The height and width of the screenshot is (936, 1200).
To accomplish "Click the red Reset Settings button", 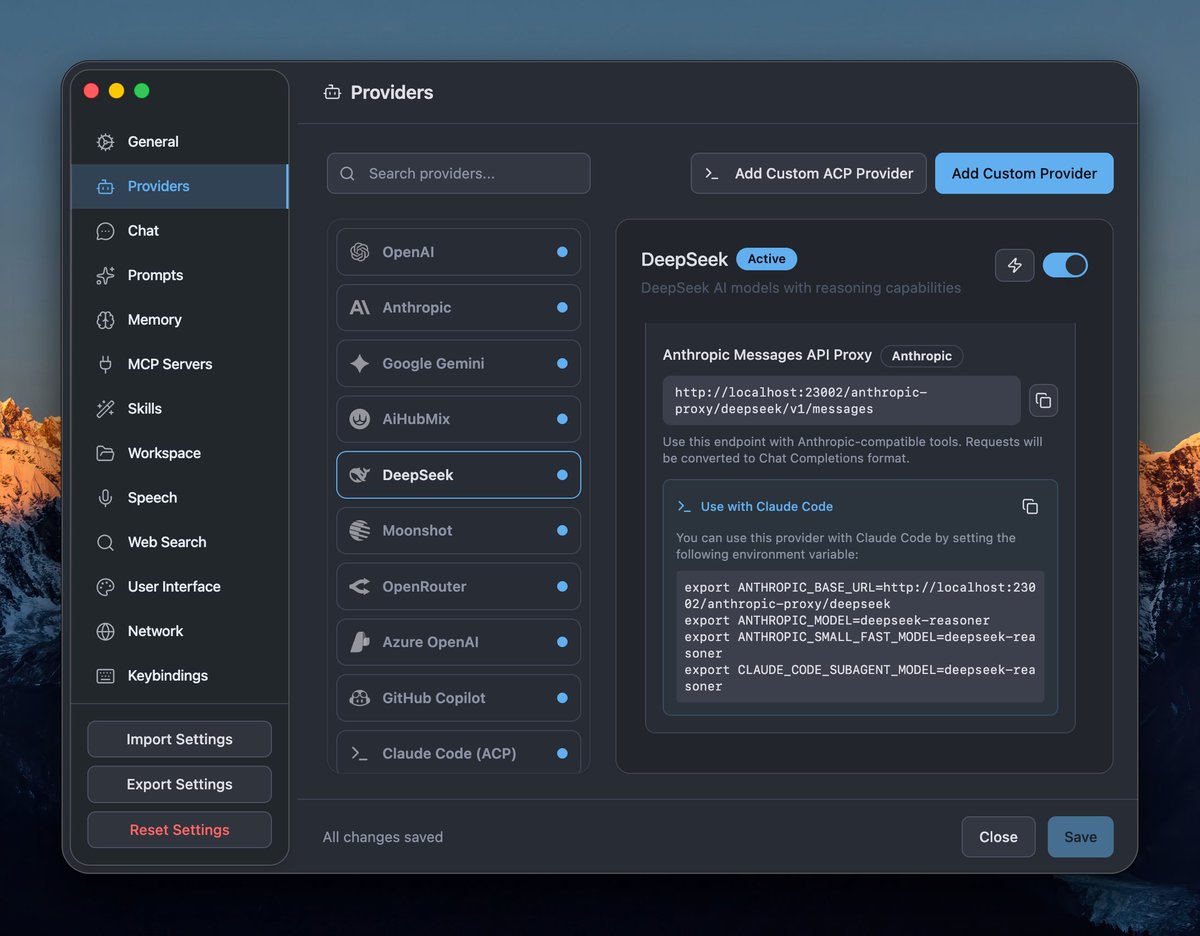I will click(x=180, y=830).
